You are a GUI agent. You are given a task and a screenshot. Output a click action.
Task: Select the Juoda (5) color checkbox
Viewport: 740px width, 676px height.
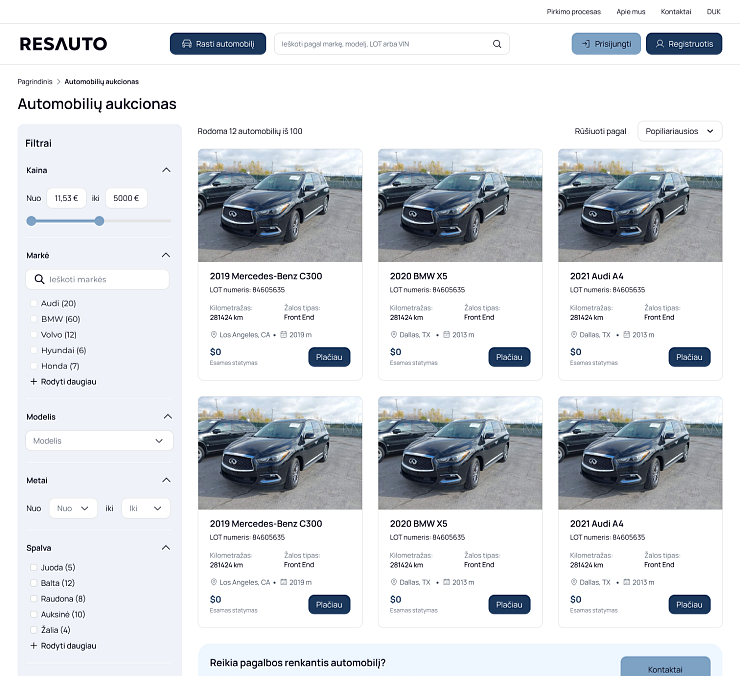click(34, 567)
